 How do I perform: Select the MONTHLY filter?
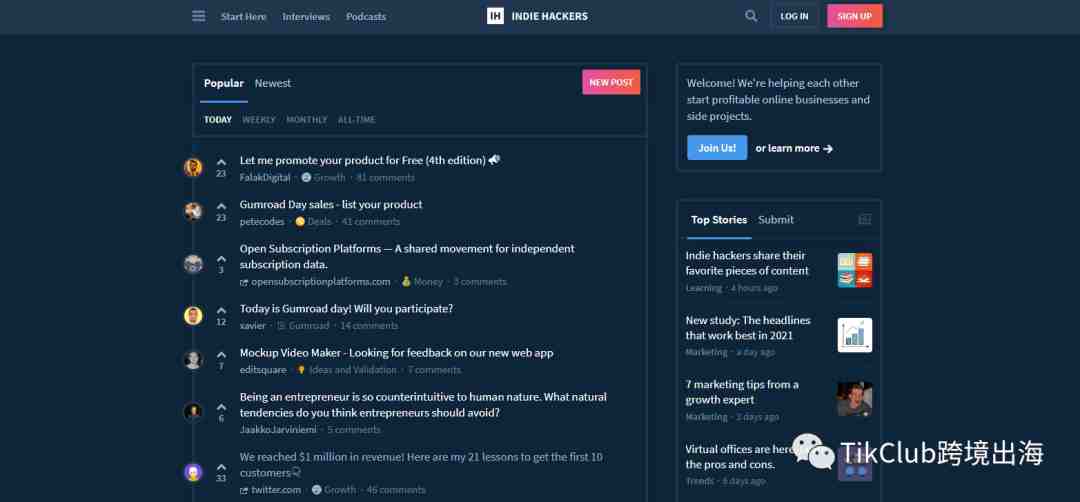307,120
